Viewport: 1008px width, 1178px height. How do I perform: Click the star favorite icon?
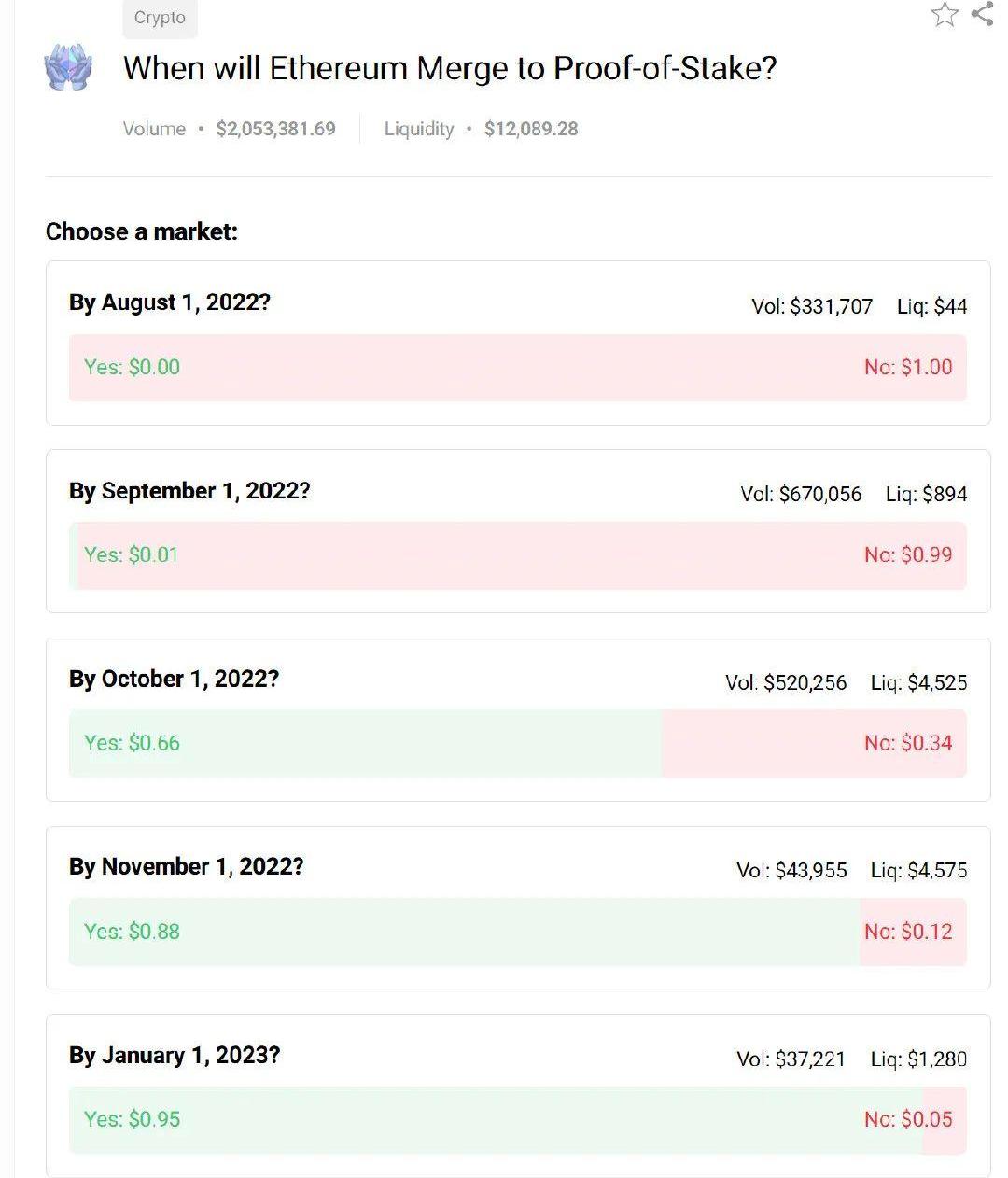[945, 14]
